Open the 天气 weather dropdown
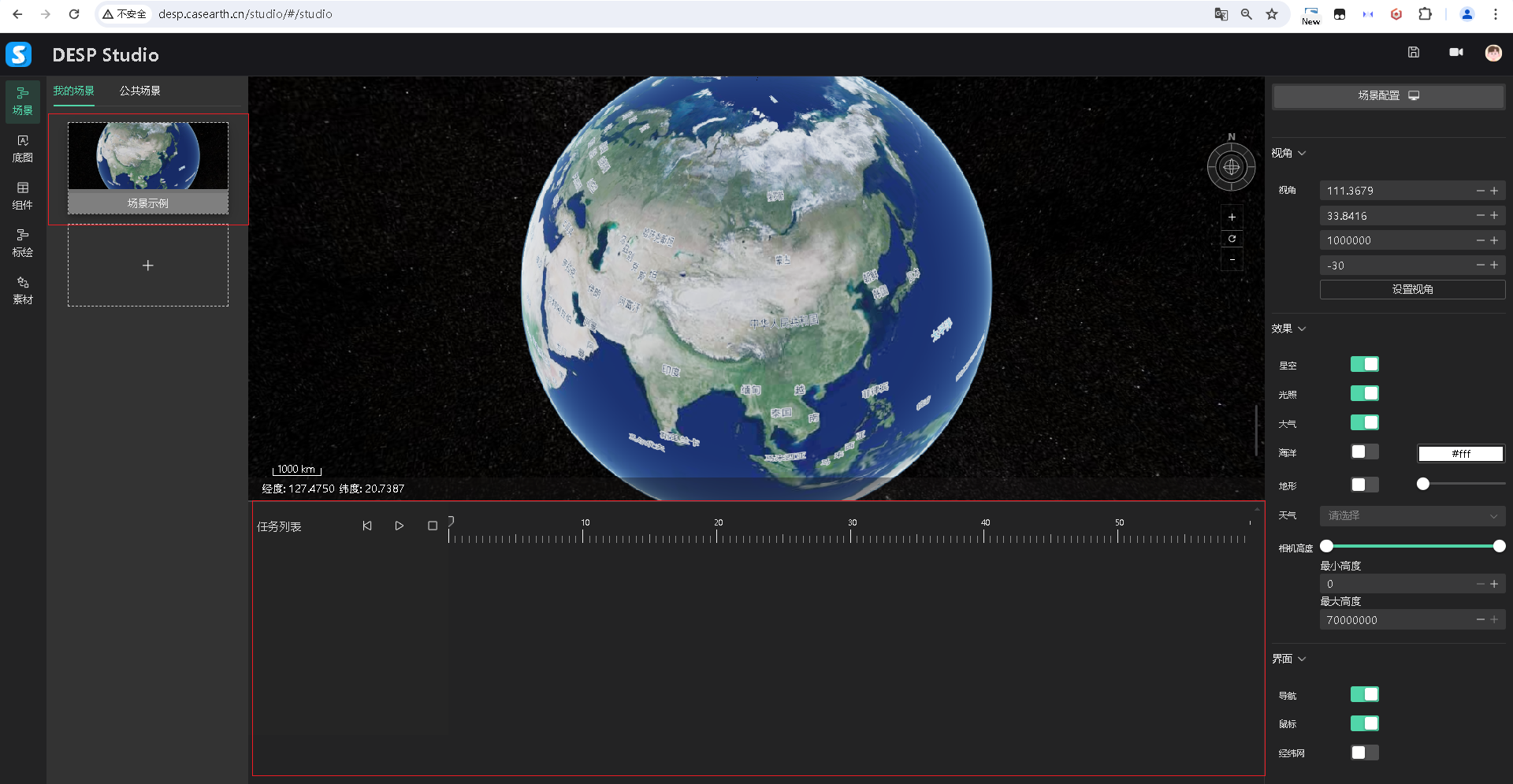This screenshot has width=1513, height=784. point(1411,516)
